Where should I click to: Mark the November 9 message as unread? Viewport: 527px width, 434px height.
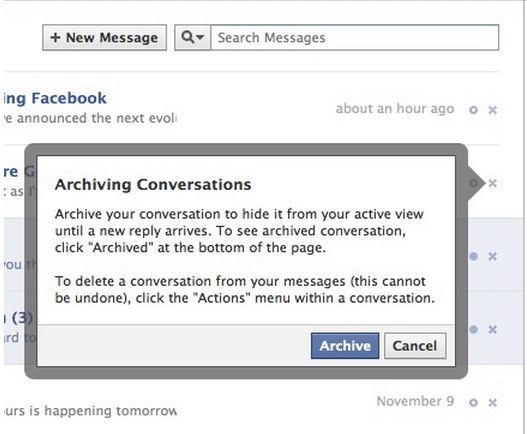(473, 402)
